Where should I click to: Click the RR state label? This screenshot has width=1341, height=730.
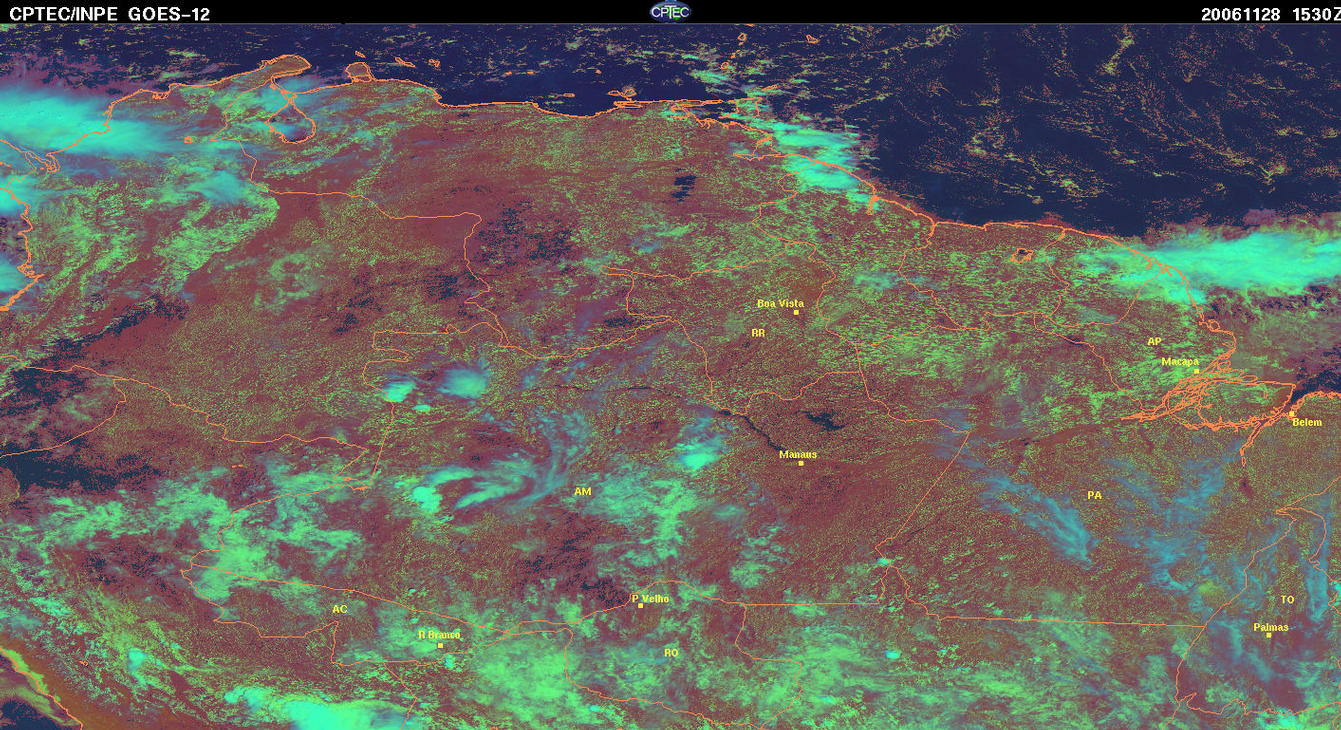pyautogui.click(x=758, y=332)
